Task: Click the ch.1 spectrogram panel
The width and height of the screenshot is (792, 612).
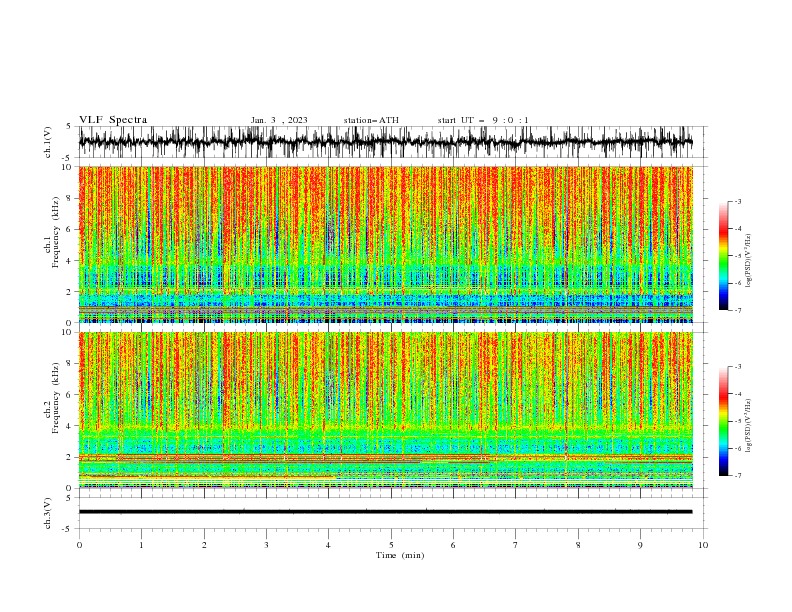Action: (x=385, y=244)
